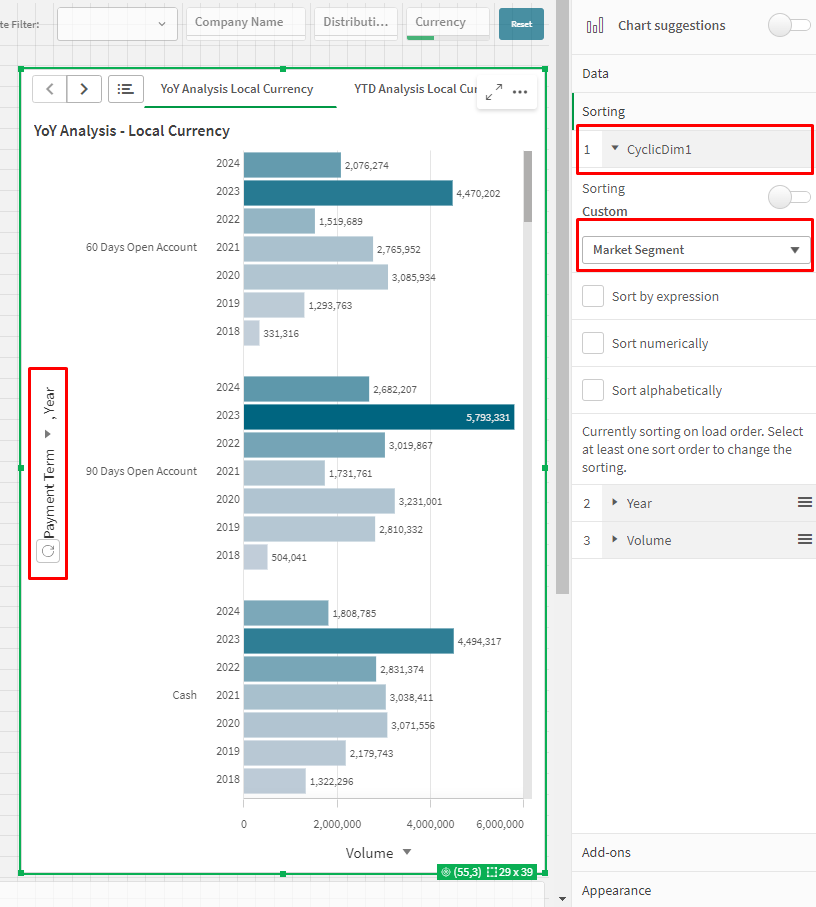Click the cyclic dimension switch icon

coord(48,551)
